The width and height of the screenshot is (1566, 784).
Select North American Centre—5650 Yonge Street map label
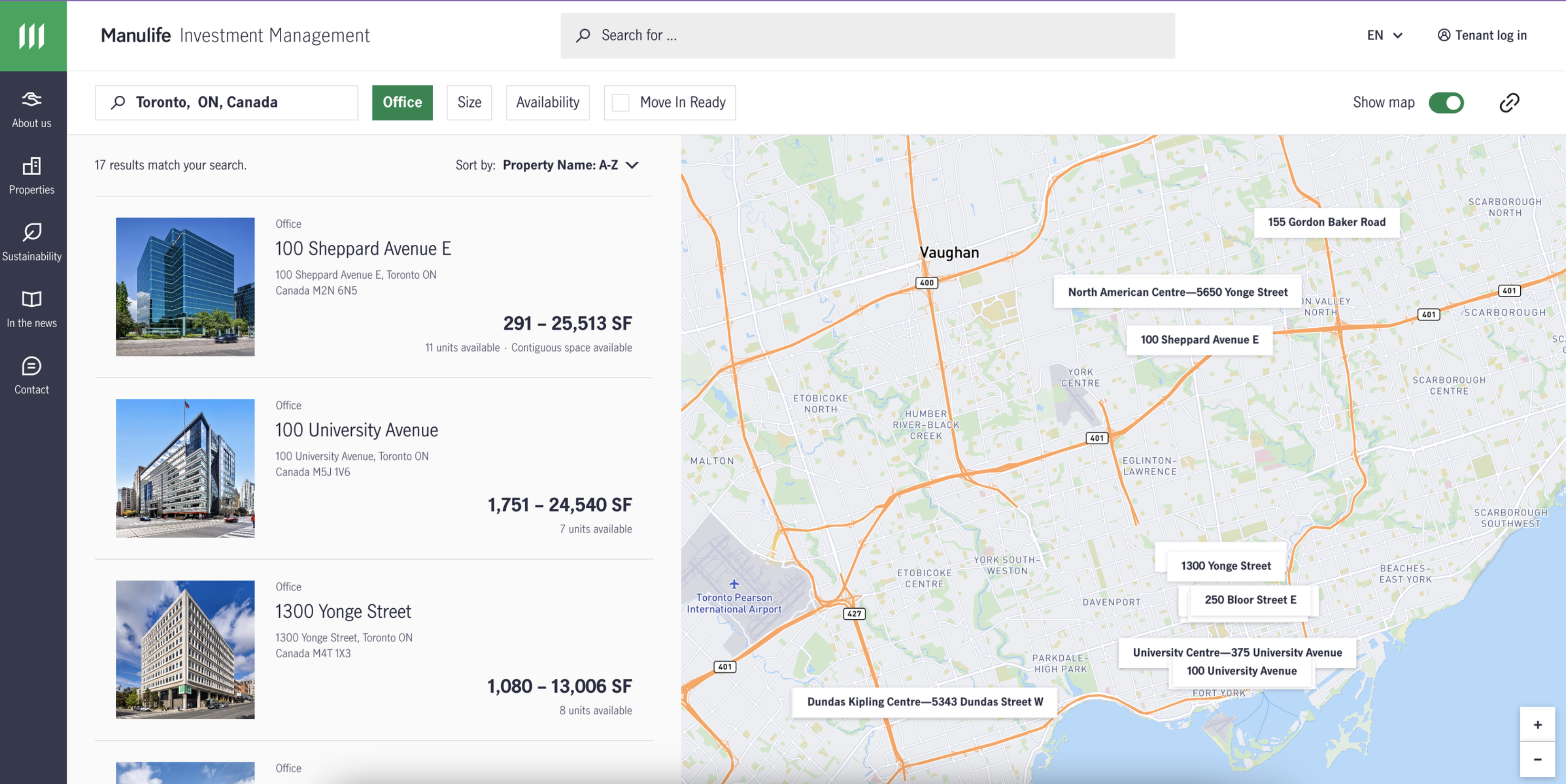tap(1178, 292)
